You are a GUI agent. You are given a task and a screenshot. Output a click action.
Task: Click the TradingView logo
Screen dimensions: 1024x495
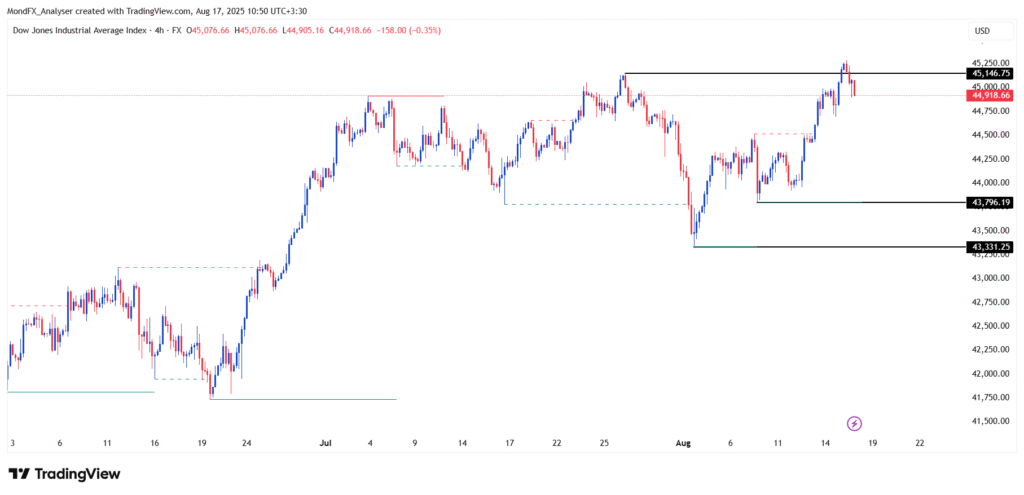[x=64, y=474]
